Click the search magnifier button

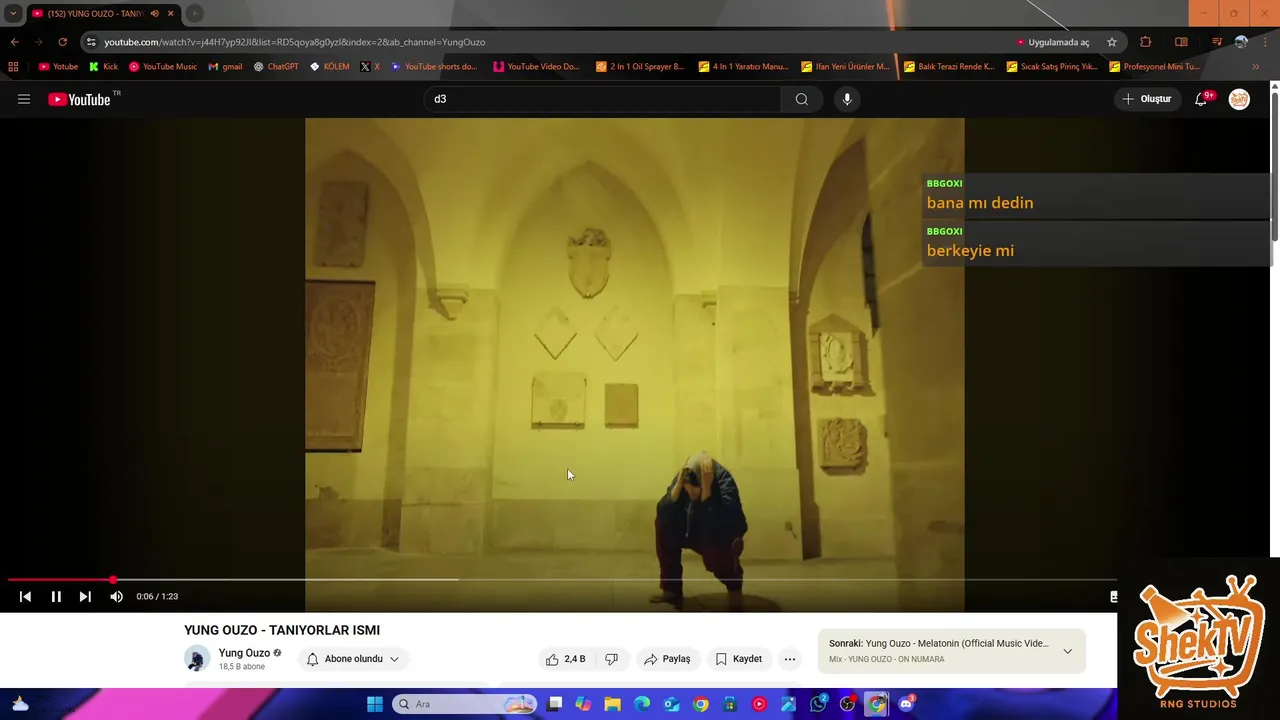pyautogui.click(x=801, y=99)
